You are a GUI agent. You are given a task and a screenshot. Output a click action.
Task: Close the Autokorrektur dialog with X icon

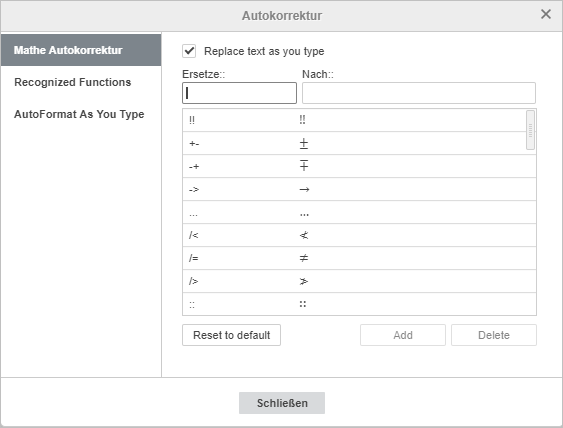[546, 14]
